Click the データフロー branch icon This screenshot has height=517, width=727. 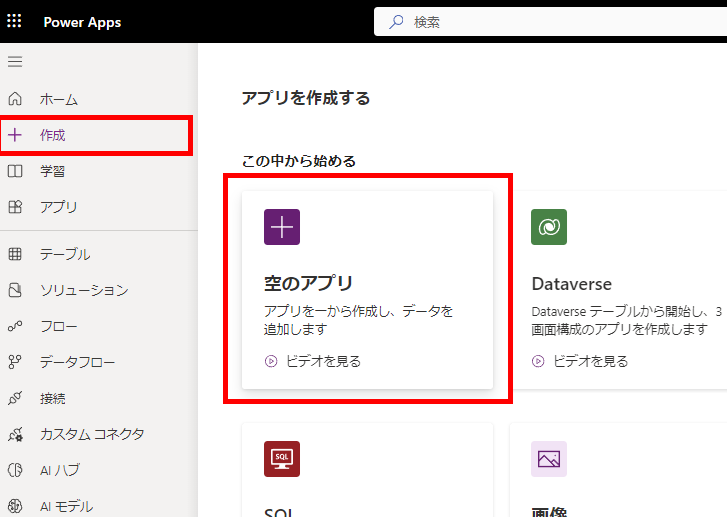point(15,362)
